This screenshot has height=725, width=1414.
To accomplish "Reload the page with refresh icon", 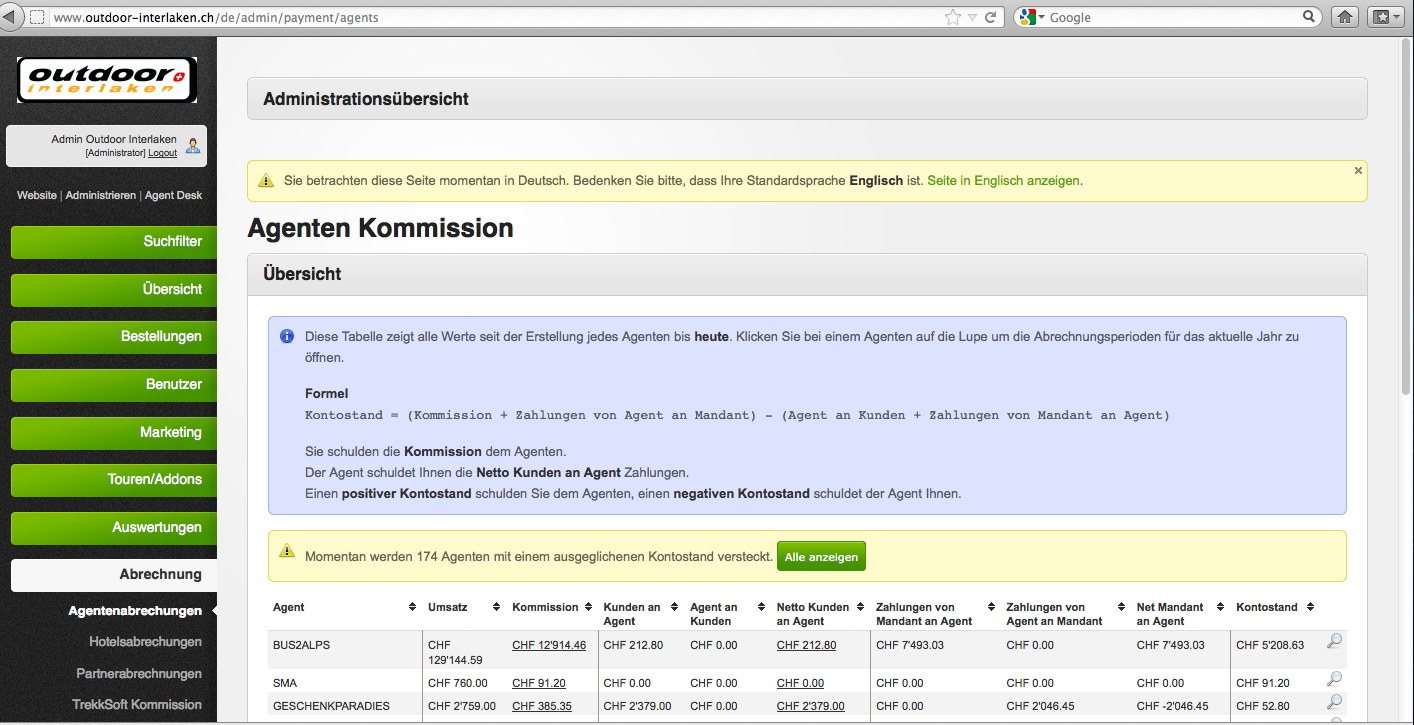I will [x=990, y=17].
